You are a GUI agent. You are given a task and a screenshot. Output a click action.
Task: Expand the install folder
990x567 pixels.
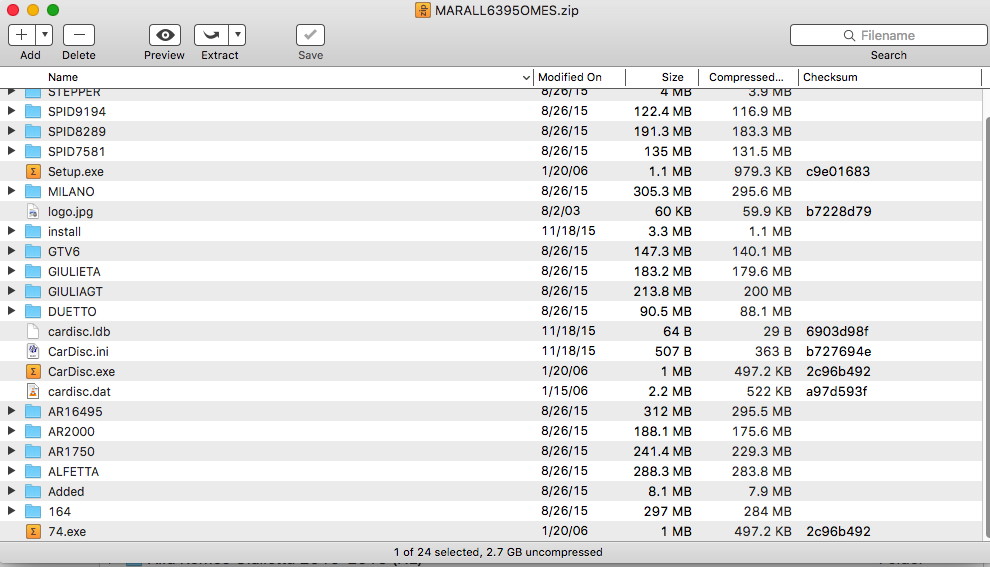point(11,231)
